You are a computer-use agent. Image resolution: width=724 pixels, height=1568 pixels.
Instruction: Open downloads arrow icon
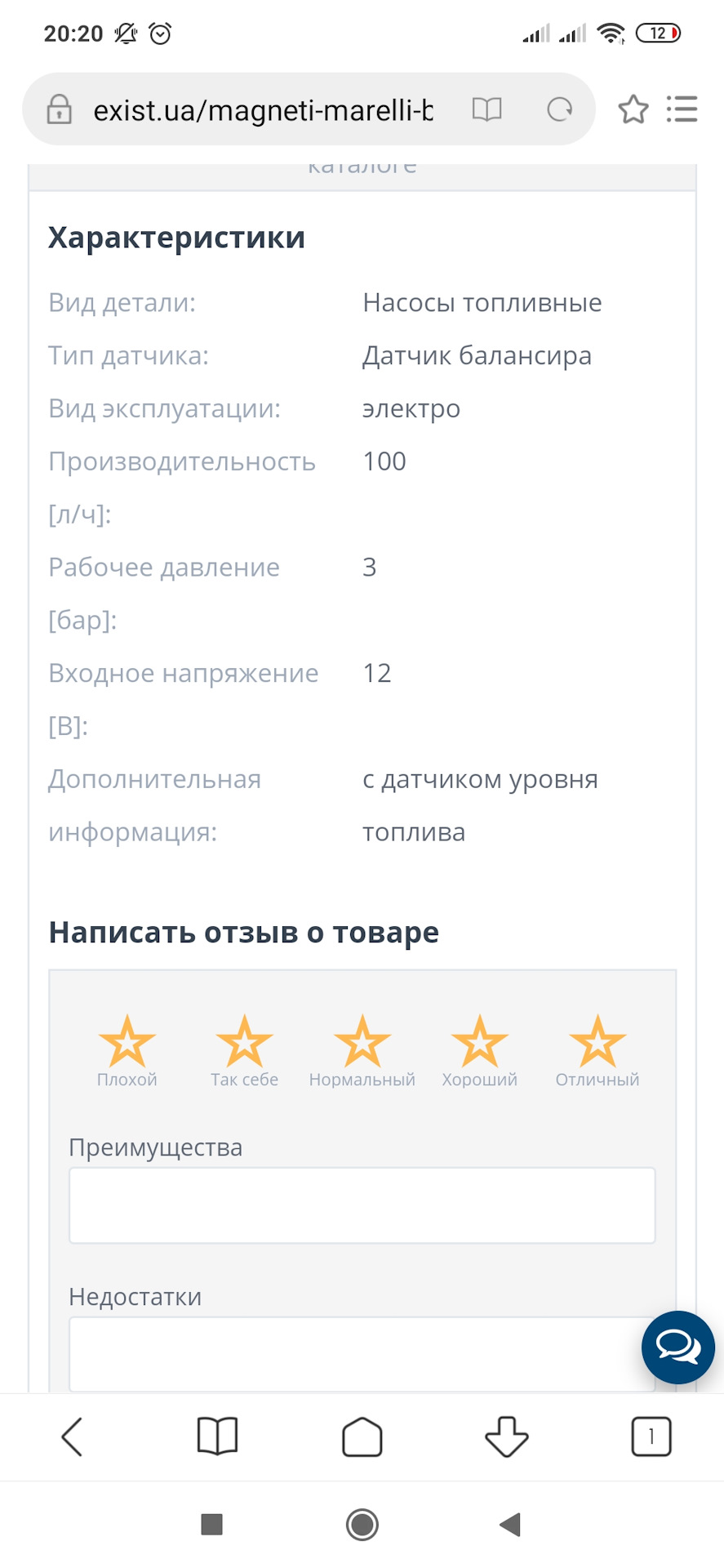click(506, 1437)
